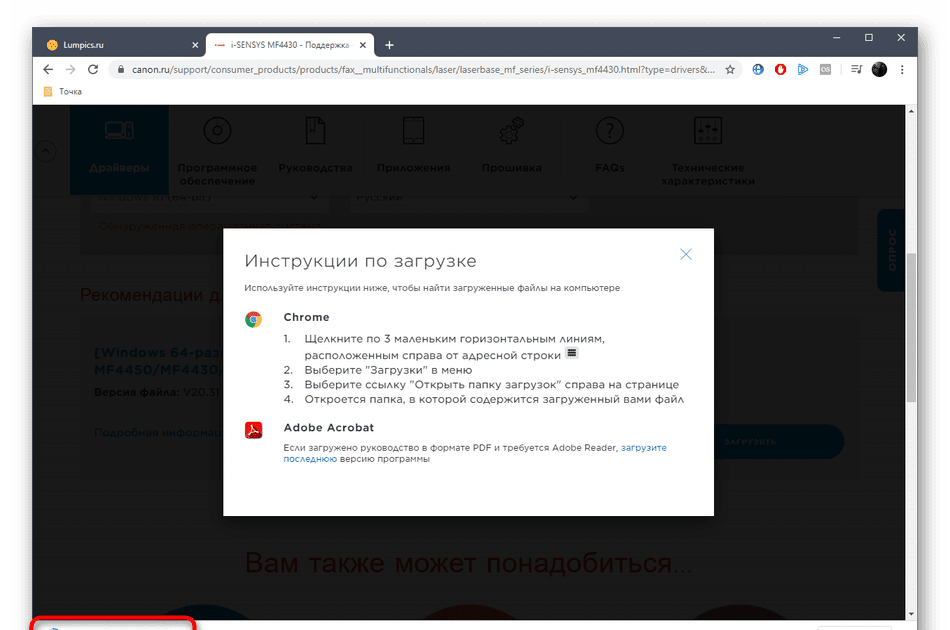Open the globe extension icon

point(758,70)
